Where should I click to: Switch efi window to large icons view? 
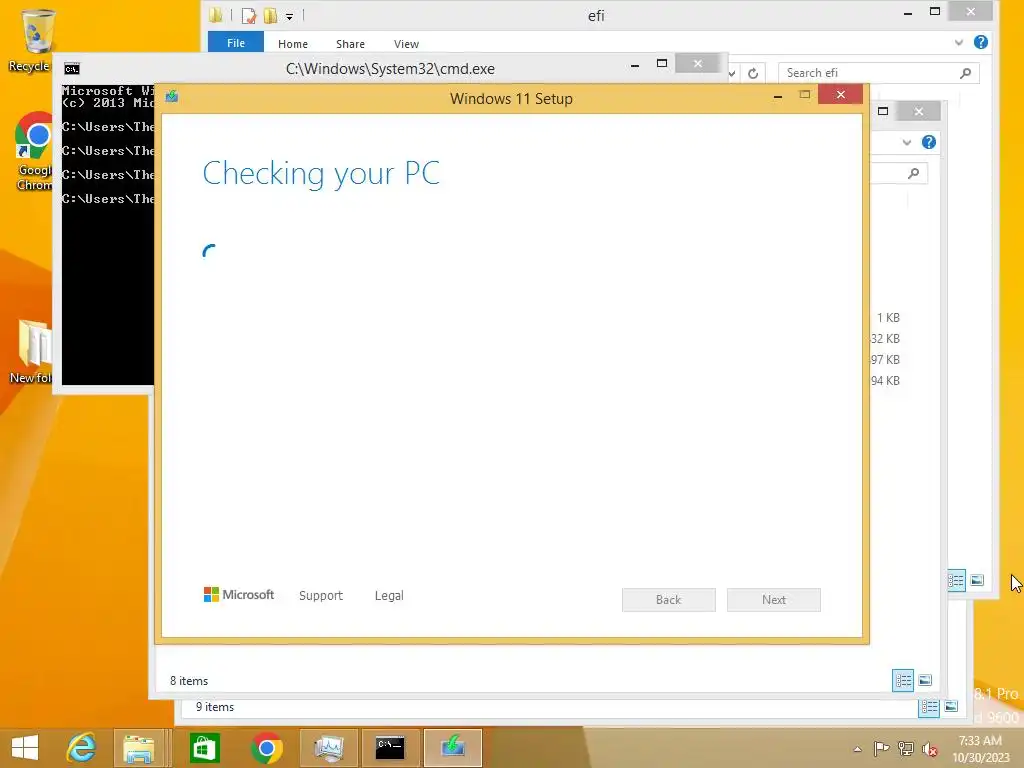click(x=977, y=580)
